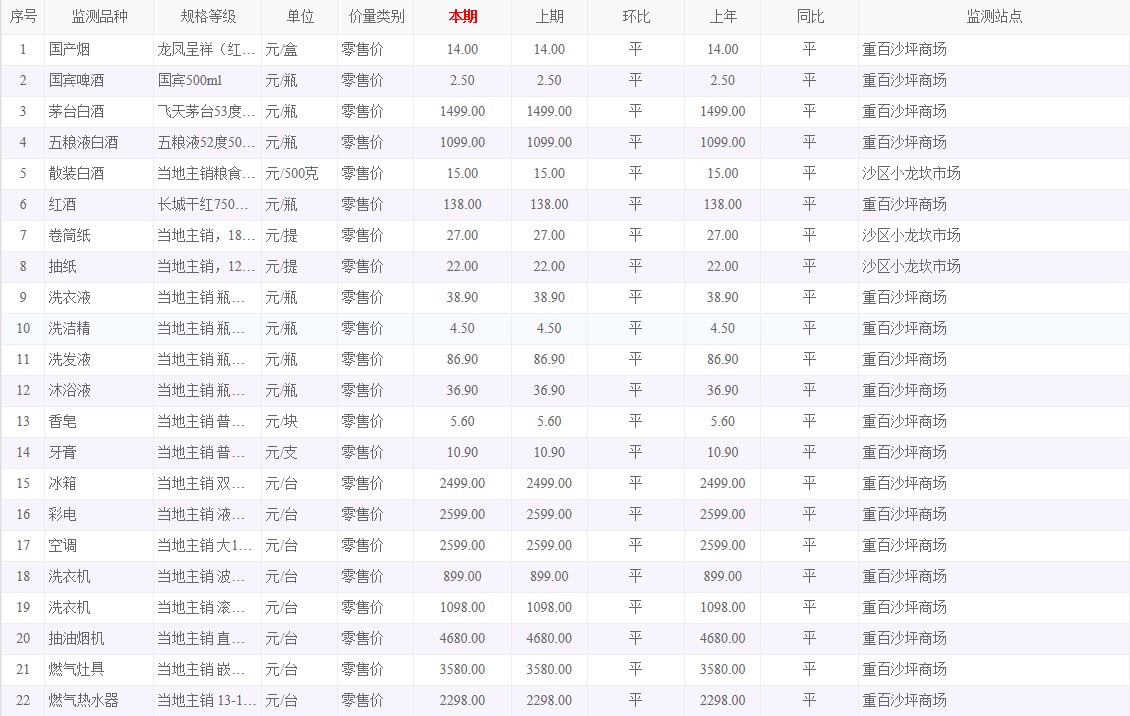Click 本期 price 1099.00 for 五粮液白酒
Viewport: 1130px width, 716px height.
point(463,143)
